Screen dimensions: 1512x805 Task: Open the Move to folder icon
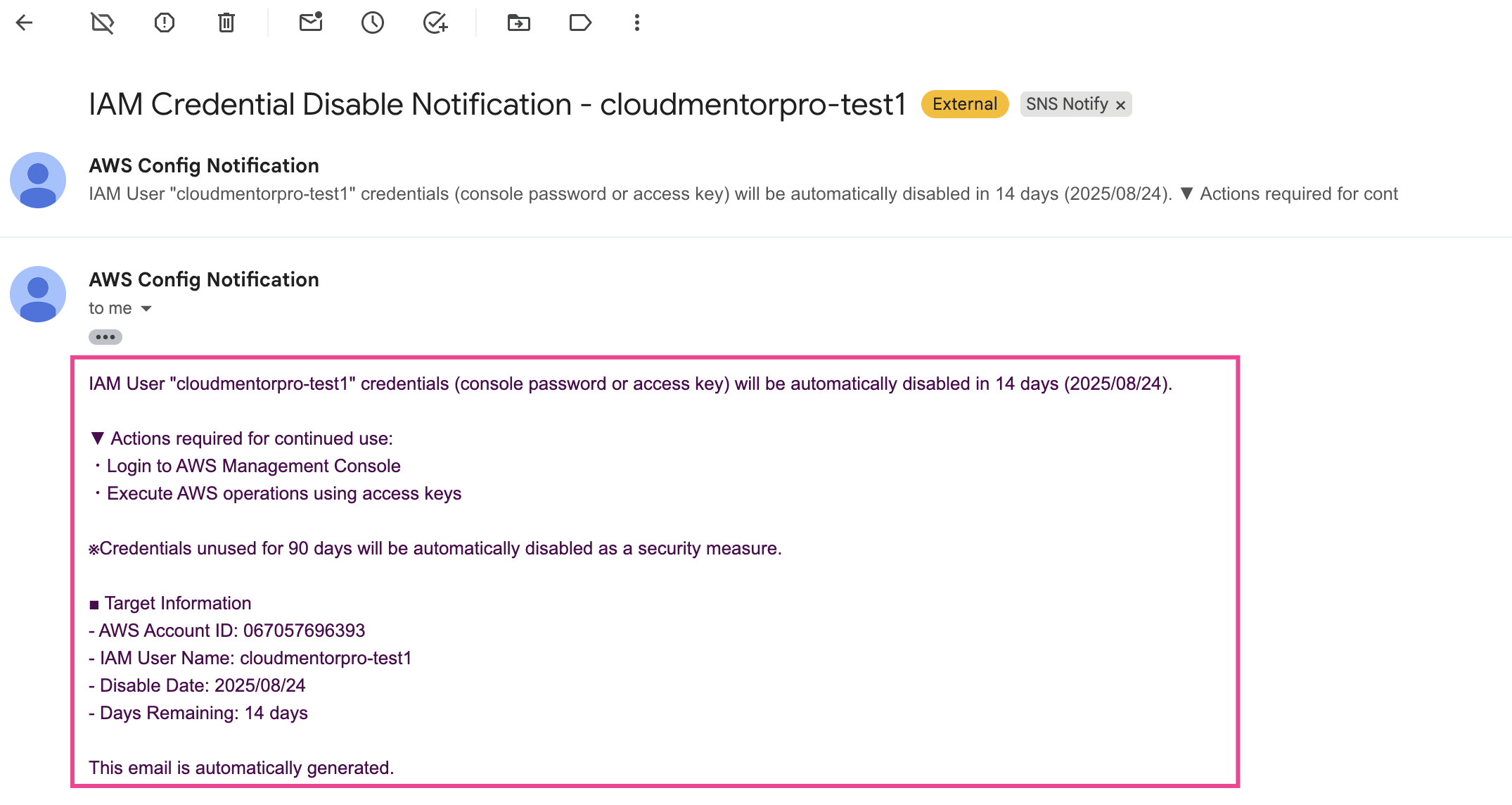pyautogui.click(x=518, y=23)
